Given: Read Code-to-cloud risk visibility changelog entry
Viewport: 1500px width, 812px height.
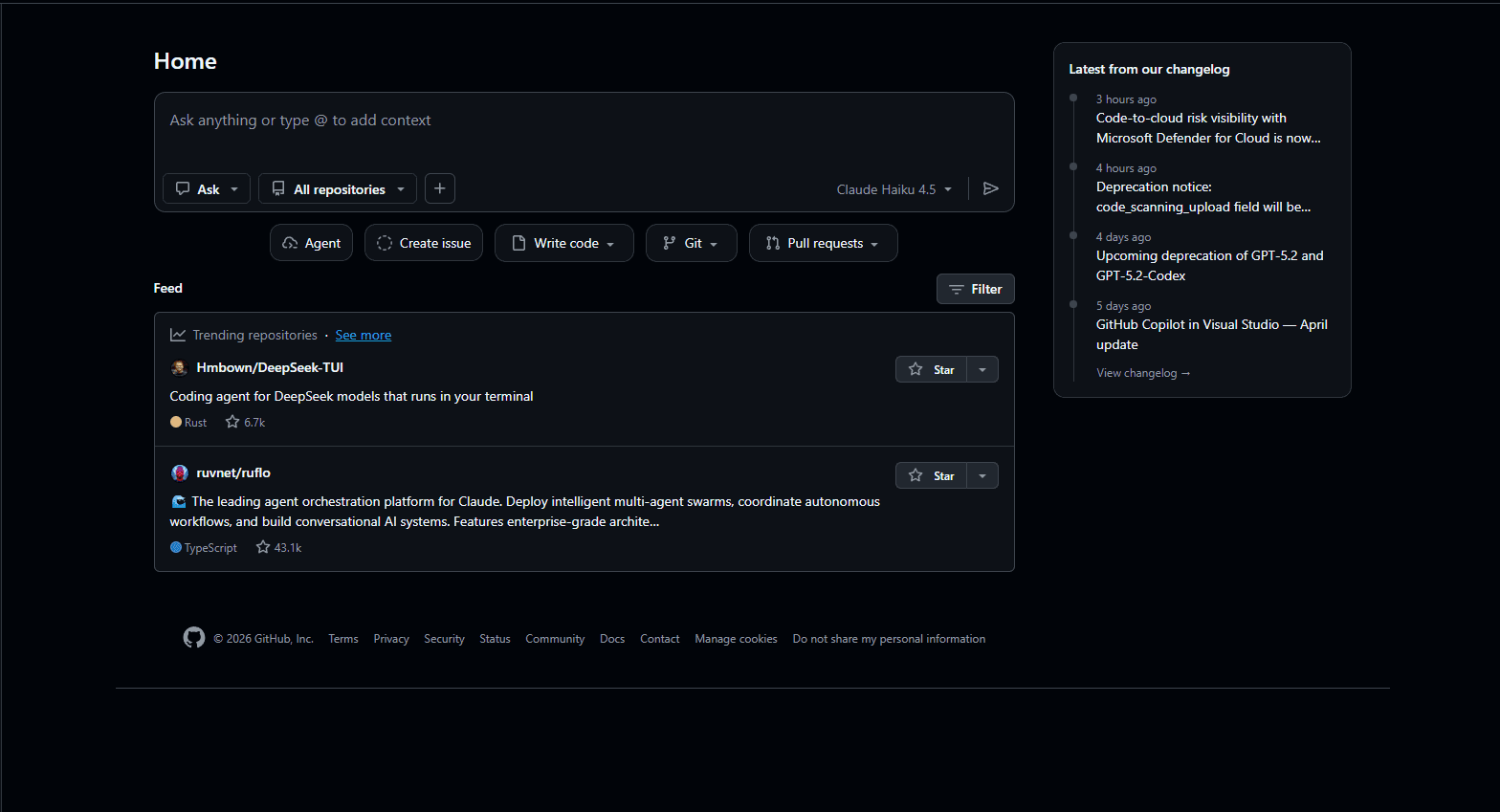Looking at the screenshot, I should [1208, 128].
